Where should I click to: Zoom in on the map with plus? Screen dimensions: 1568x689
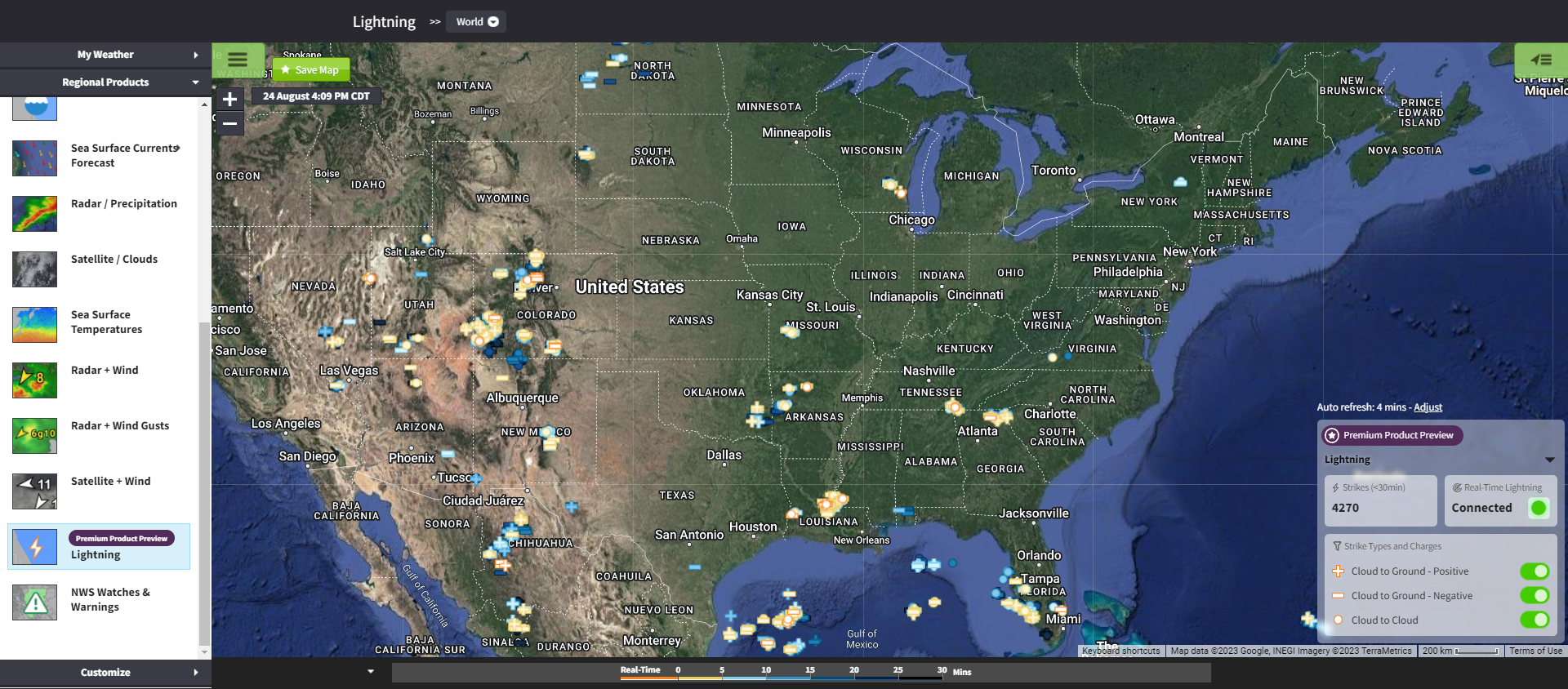click(229, 100)
